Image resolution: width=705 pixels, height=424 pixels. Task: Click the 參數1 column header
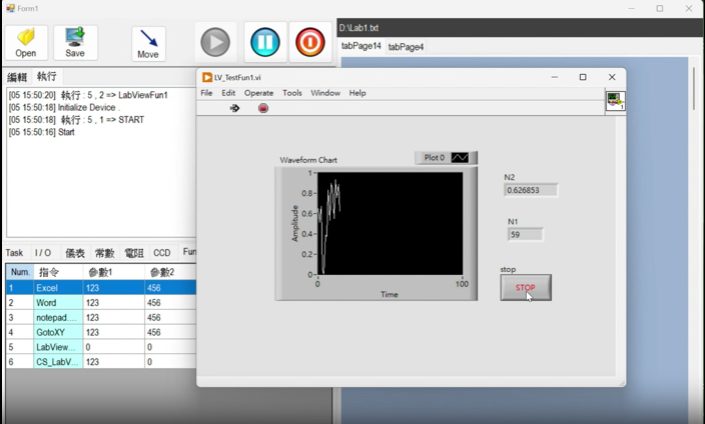[114, 272]
